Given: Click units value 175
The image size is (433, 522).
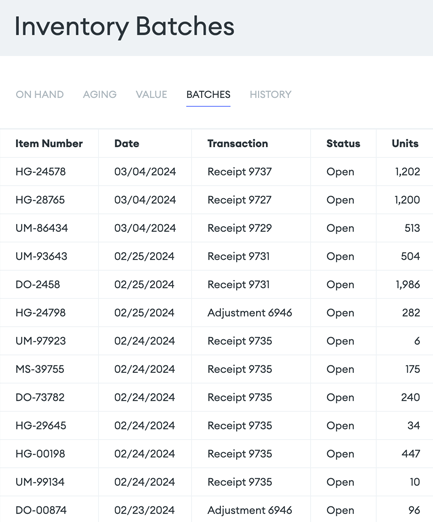Looking at the screenshot, I should 413,369.
